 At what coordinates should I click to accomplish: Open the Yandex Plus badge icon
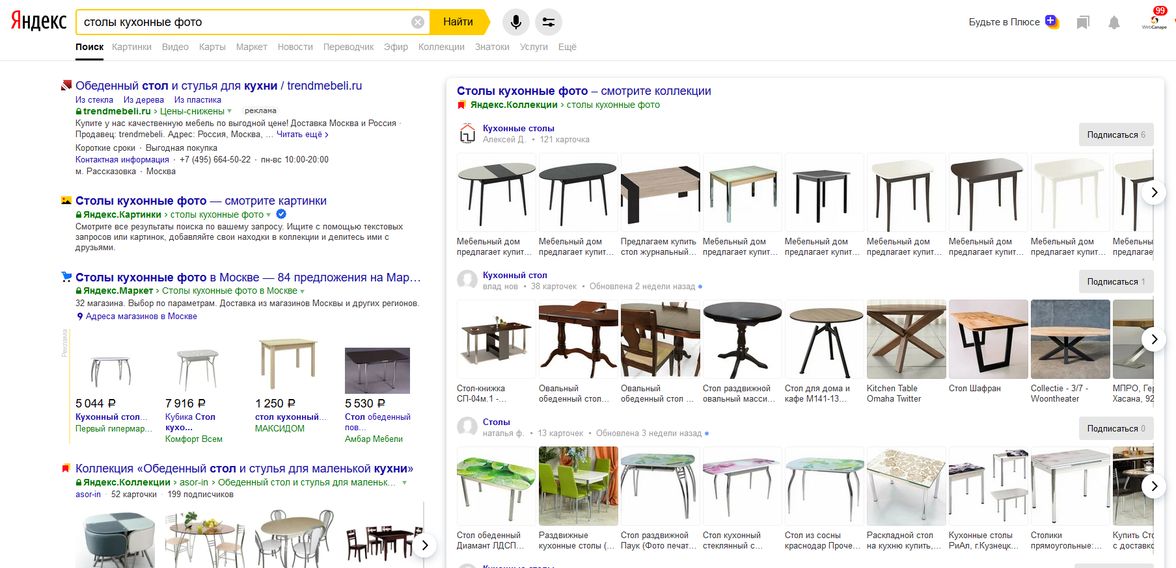1052,22
